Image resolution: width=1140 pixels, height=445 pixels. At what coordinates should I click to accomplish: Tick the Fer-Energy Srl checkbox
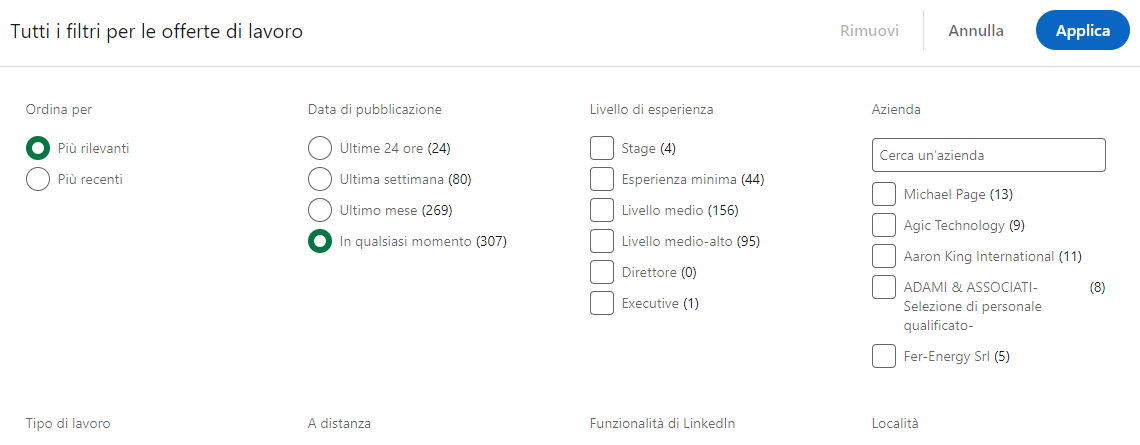click(883, 356)
